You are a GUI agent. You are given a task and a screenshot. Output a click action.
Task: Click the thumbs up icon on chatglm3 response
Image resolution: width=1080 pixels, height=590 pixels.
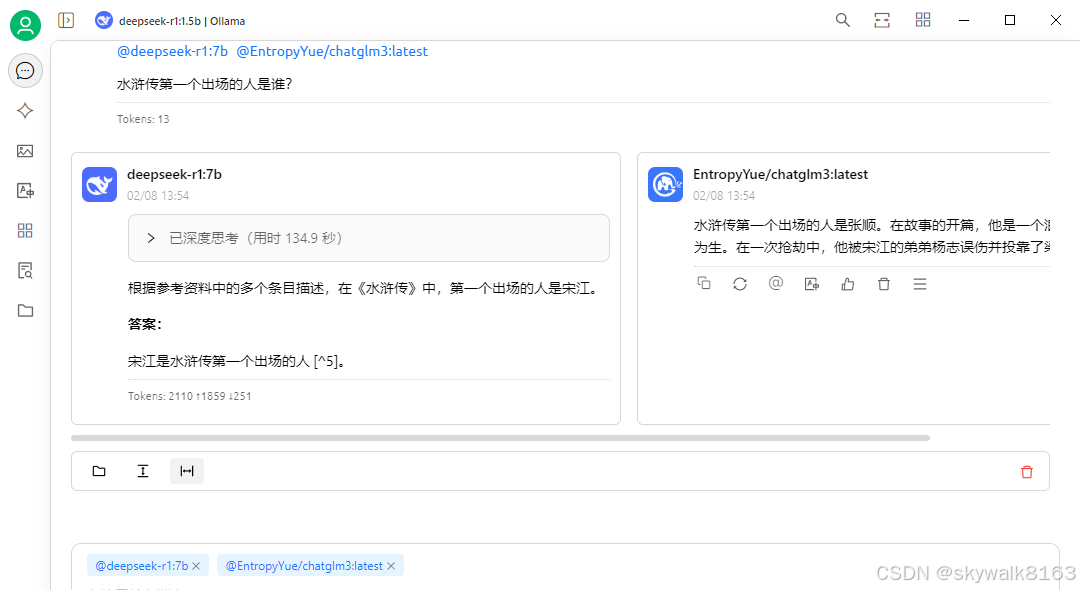pyautogui.click(x=848, y=284)
